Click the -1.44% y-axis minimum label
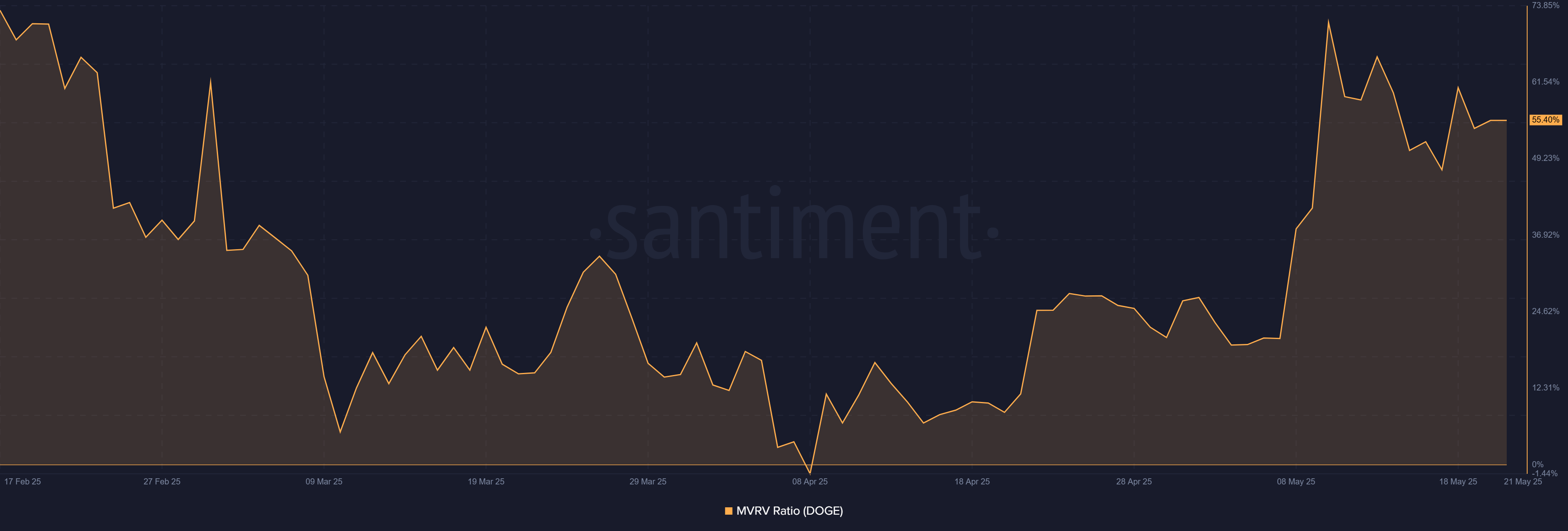The image size is (1568, 531). pos(1545,473)
